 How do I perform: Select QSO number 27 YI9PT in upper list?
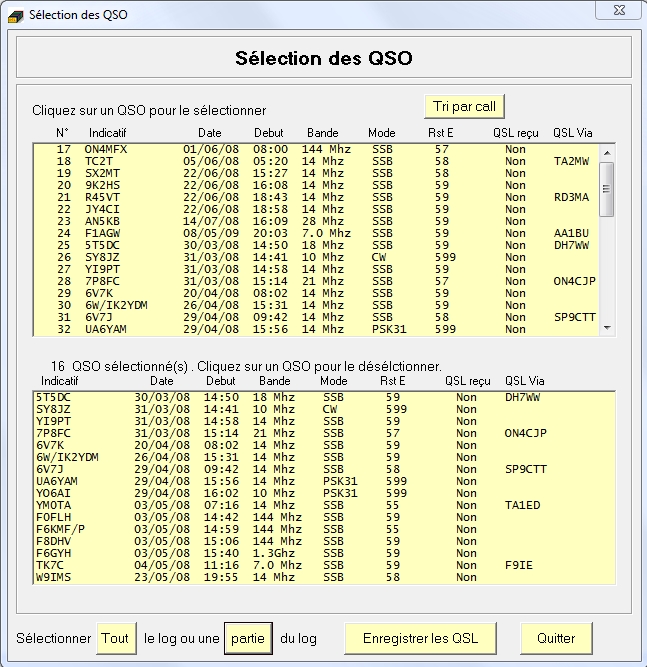(316, 269)
